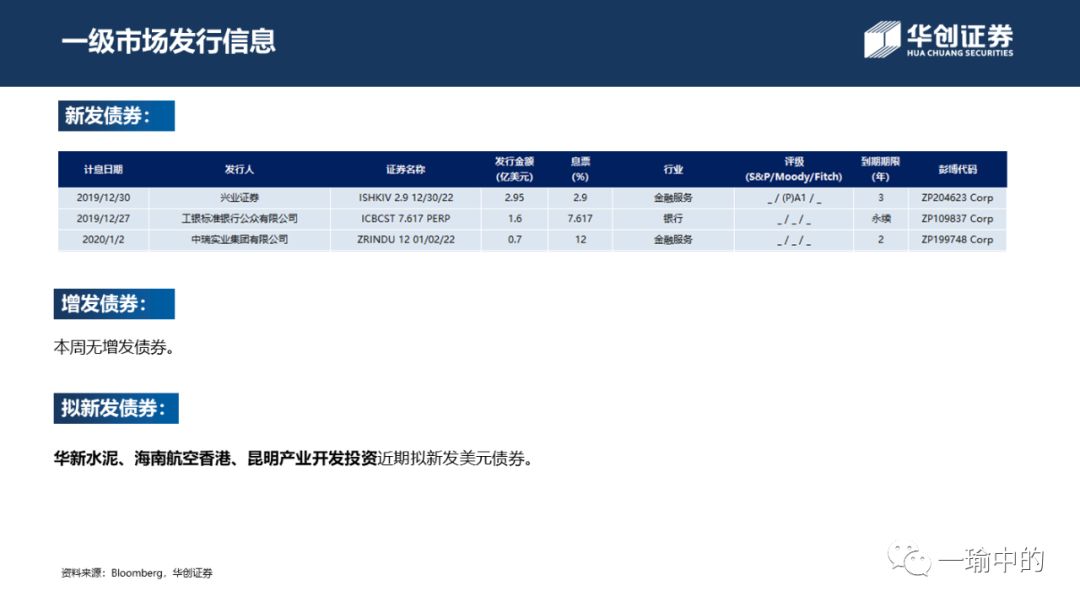Click the 发行人 column header
Screen dimensions: 1080x608
click(x=239, y=169)
